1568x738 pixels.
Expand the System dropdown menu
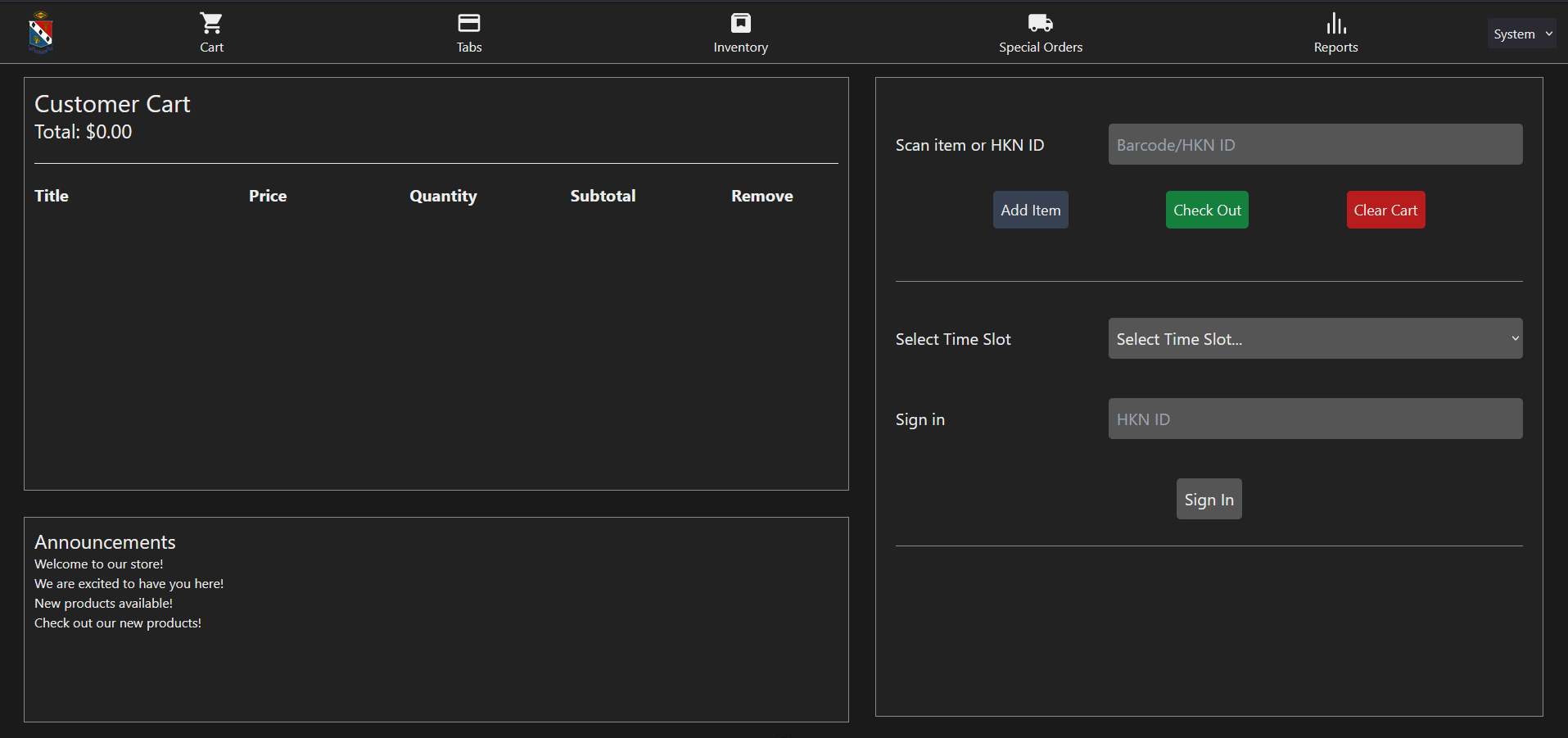pos(1521,34)
